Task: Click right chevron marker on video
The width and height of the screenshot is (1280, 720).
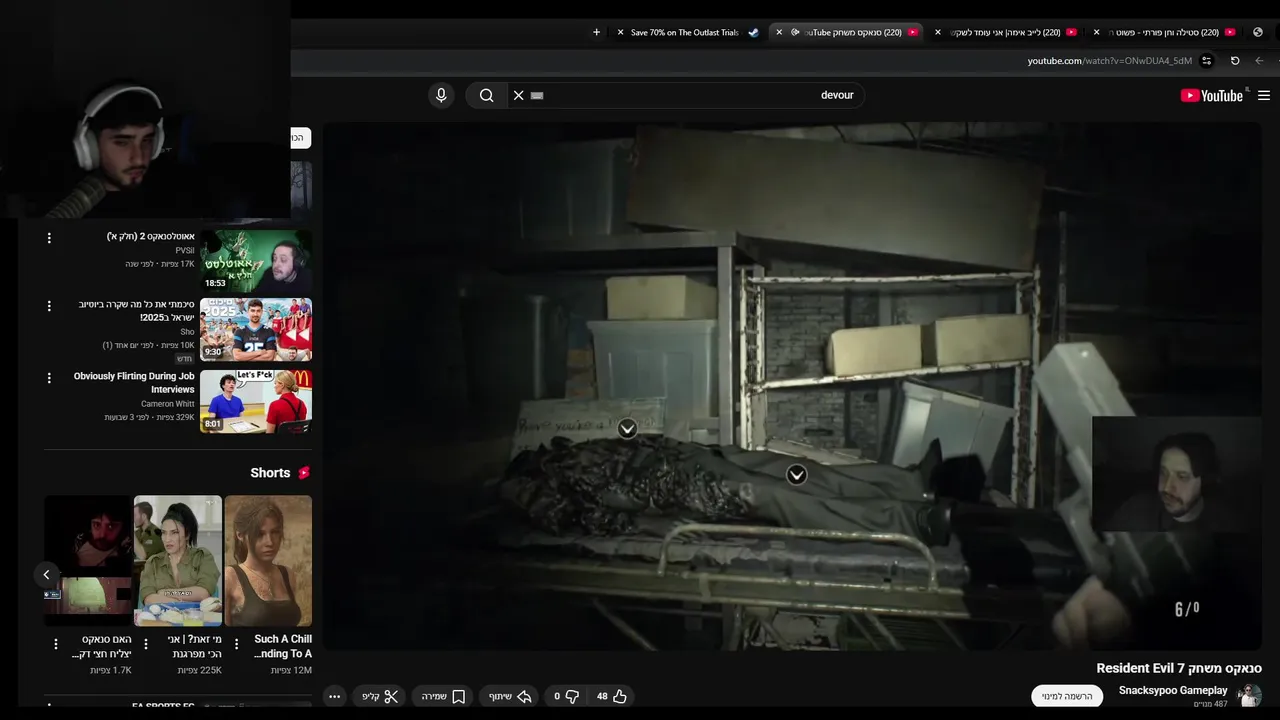Action: tap(796, 475)
